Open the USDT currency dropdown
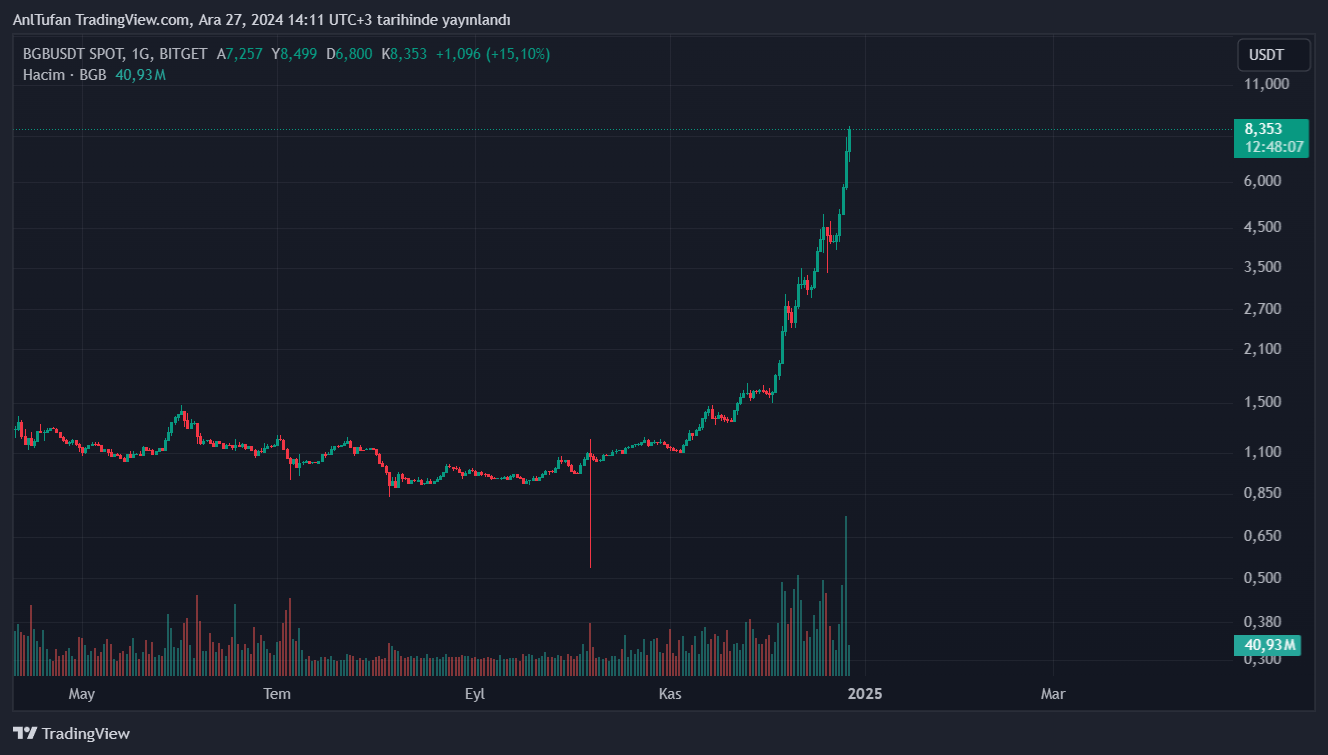1328x755 pixels. [1273, 55]
